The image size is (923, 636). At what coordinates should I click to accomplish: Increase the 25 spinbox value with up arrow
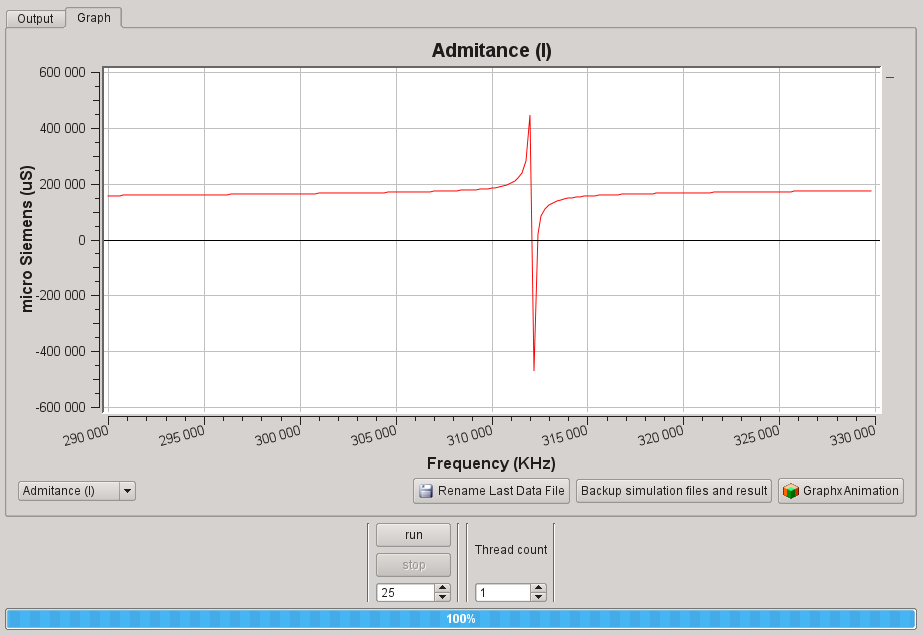tap(443, 588)
